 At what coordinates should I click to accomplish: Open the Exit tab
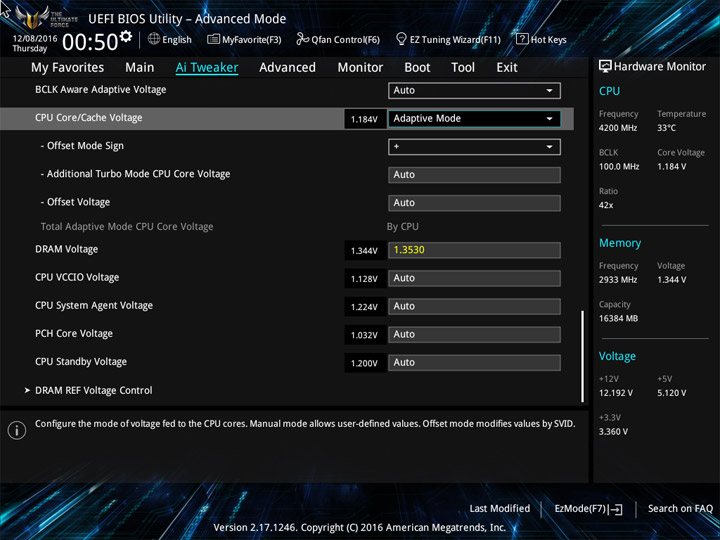507,68
